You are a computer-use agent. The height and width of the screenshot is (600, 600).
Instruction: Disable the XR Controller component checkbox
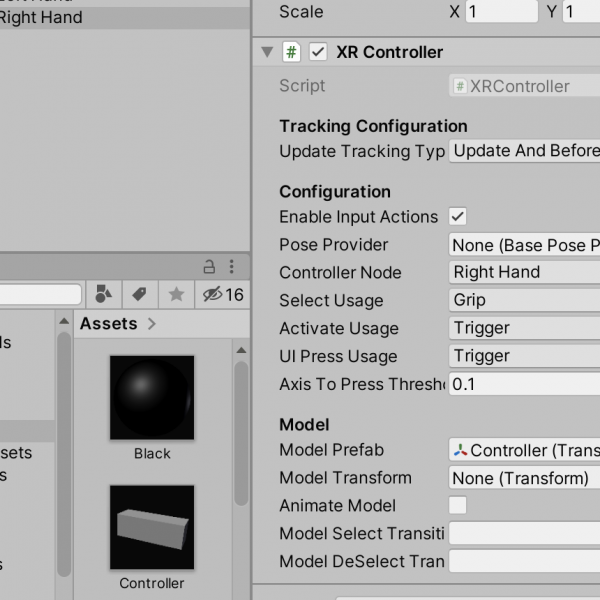(x=318, y=52)
